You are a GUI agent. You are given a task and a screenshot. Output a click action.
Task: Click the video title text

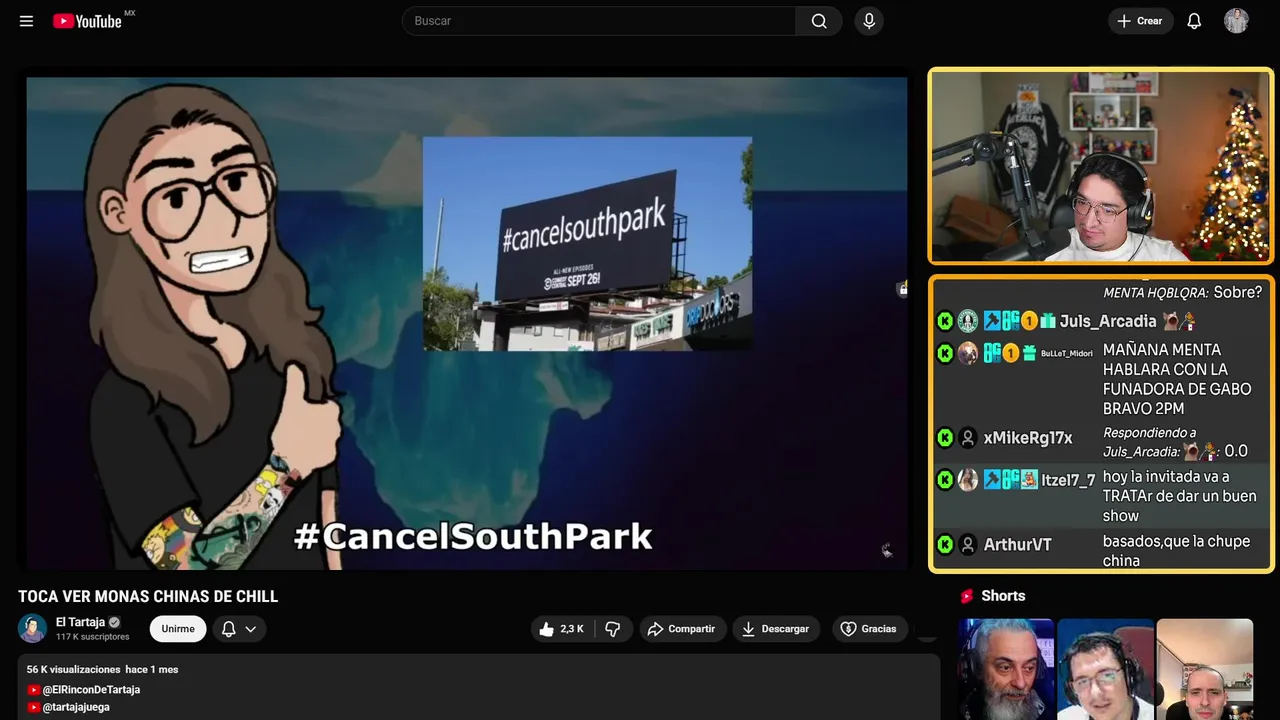[x=148, y=597]
